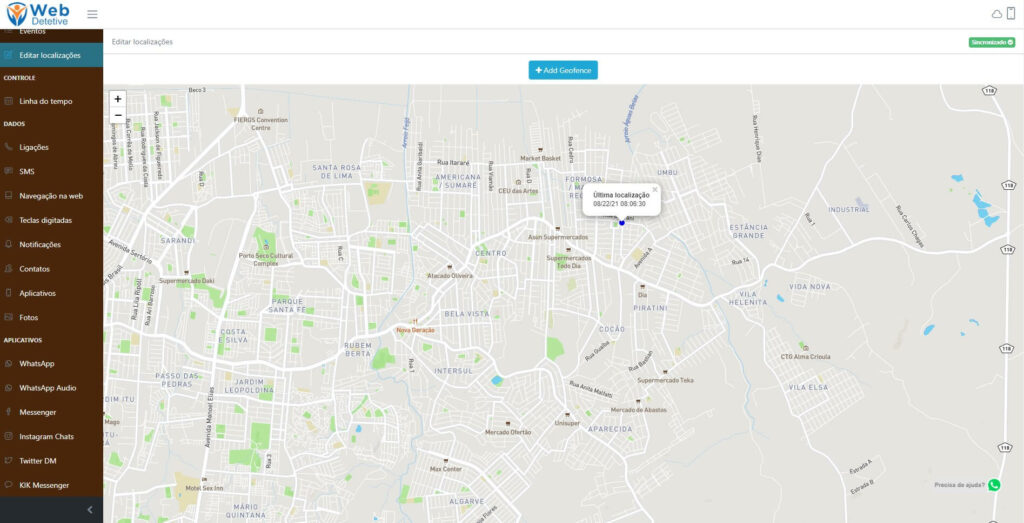The image size is (1024, 523).
Task: Open Linha do tempo in sidebar
Action: tap(45, 101)
